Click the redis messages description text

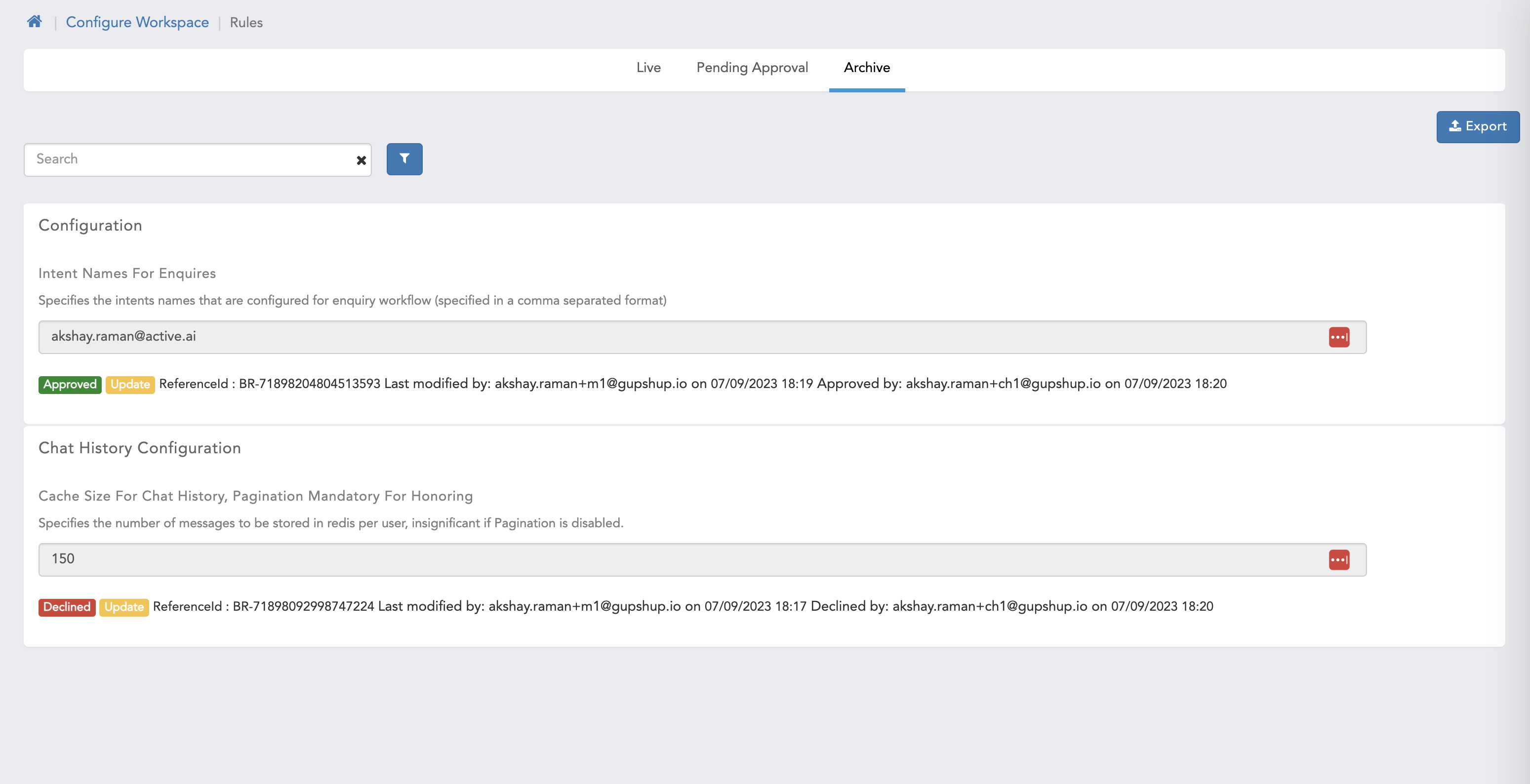[331, 523]
